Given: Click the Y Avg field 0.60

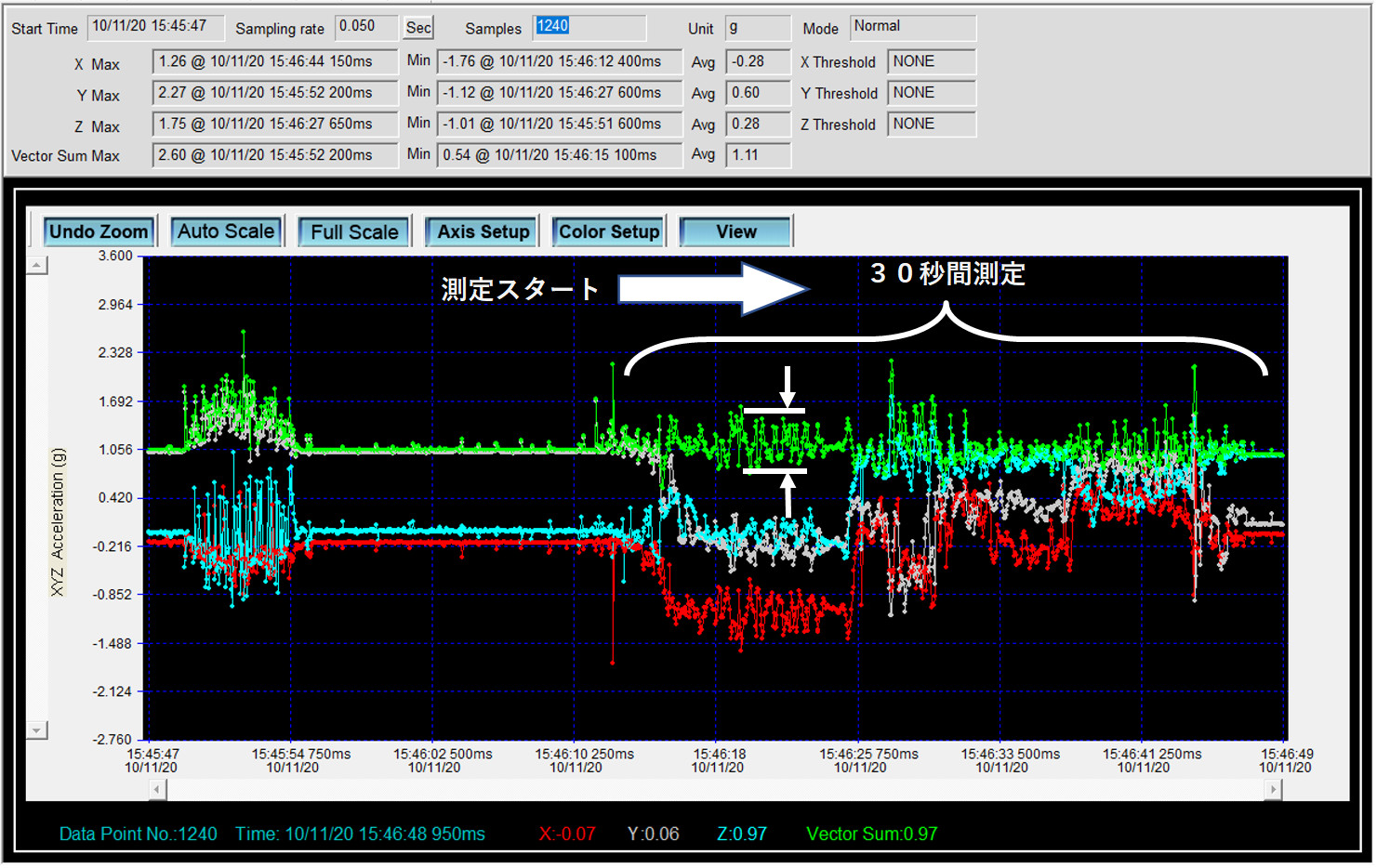Looking at the screenshot, I should click(x=759, y=94).
